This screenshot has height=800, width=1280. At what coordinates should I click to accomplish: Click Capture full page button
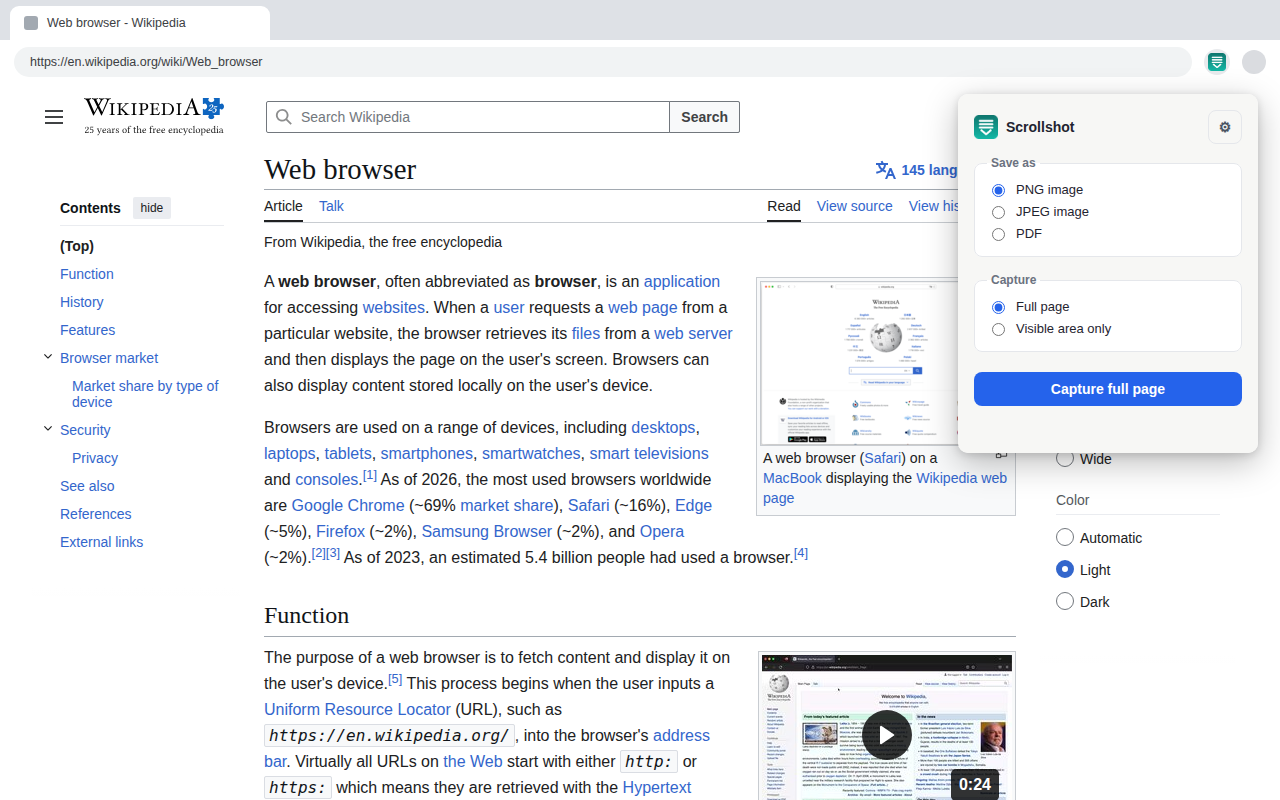pyautogui.click(x=1108, y=389)
